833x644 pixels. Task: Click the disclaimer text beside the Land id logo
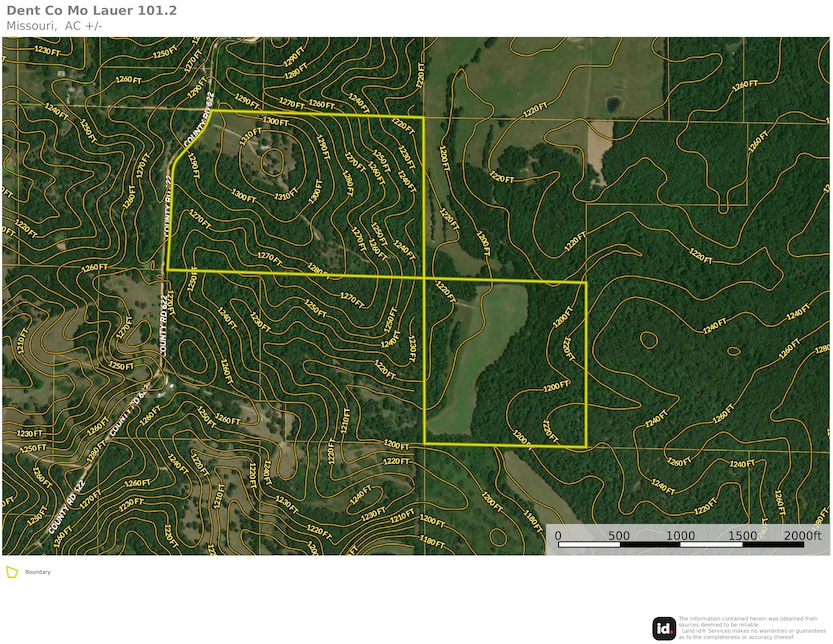752,628
